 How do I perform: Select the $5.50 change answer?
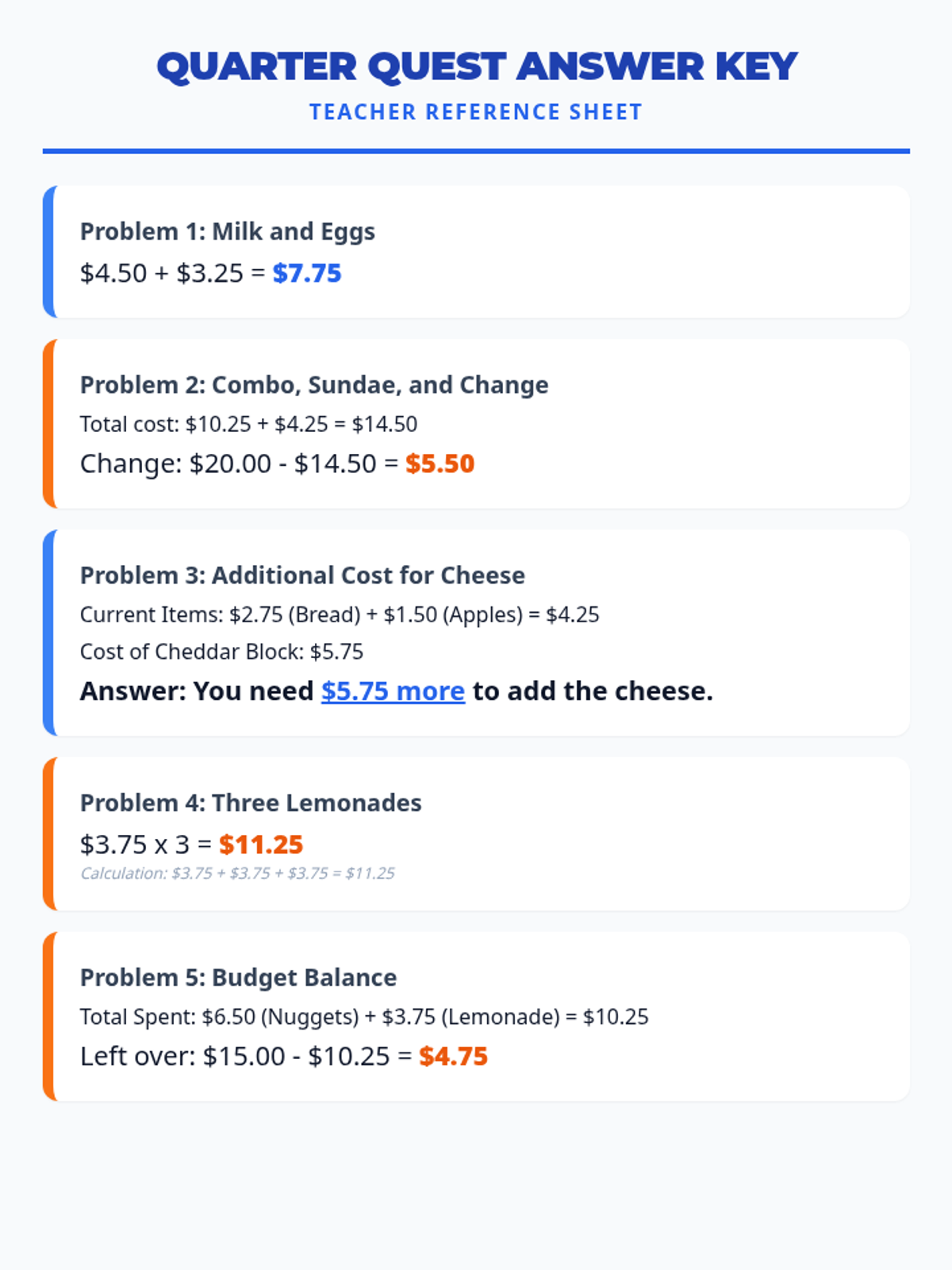(440, 464)
